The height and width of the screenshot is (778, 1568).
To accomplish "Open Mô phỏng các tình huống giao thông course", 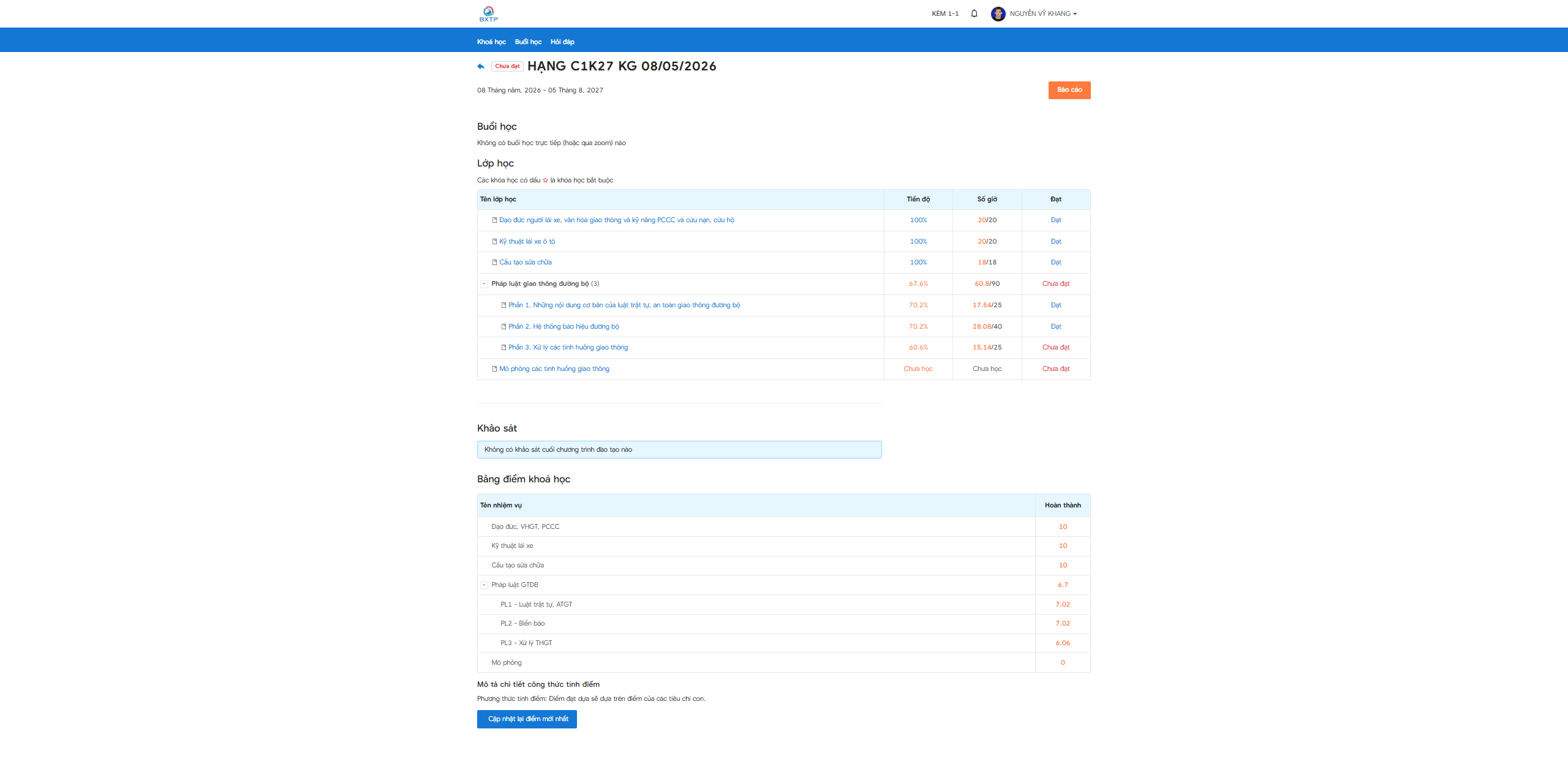I will click(554, 368).
